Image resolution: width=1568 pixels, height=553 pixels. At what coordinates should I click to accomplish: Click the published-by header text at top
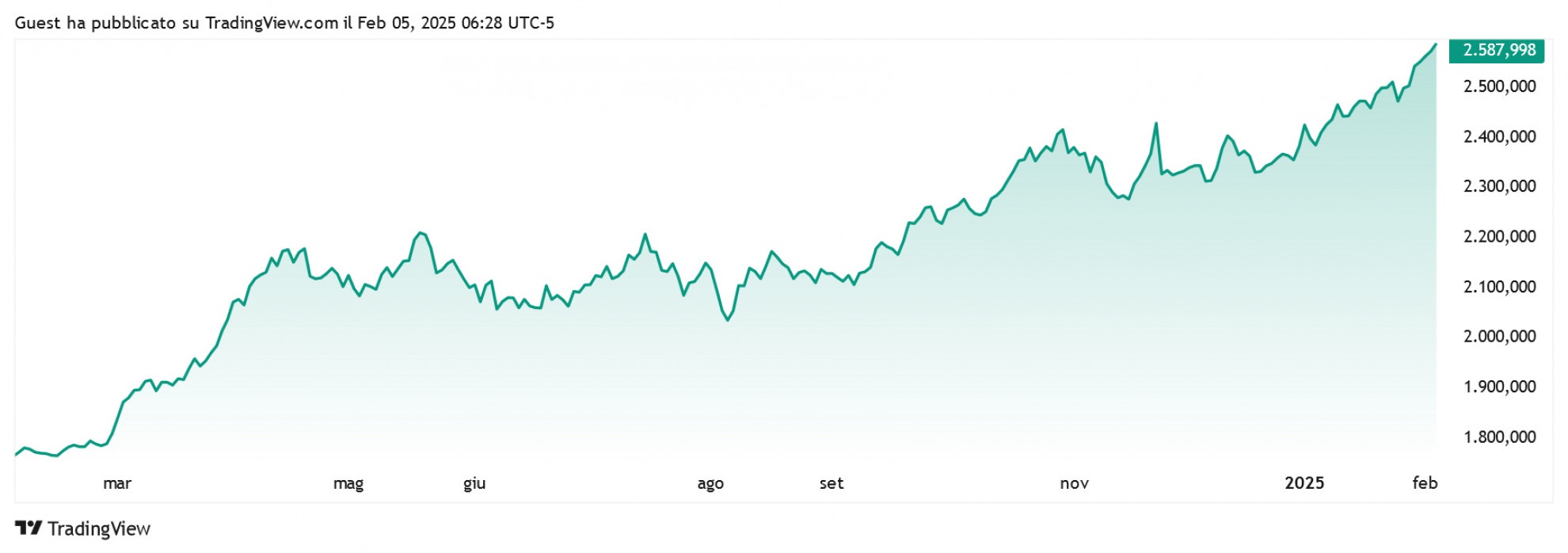coord(284,23)
